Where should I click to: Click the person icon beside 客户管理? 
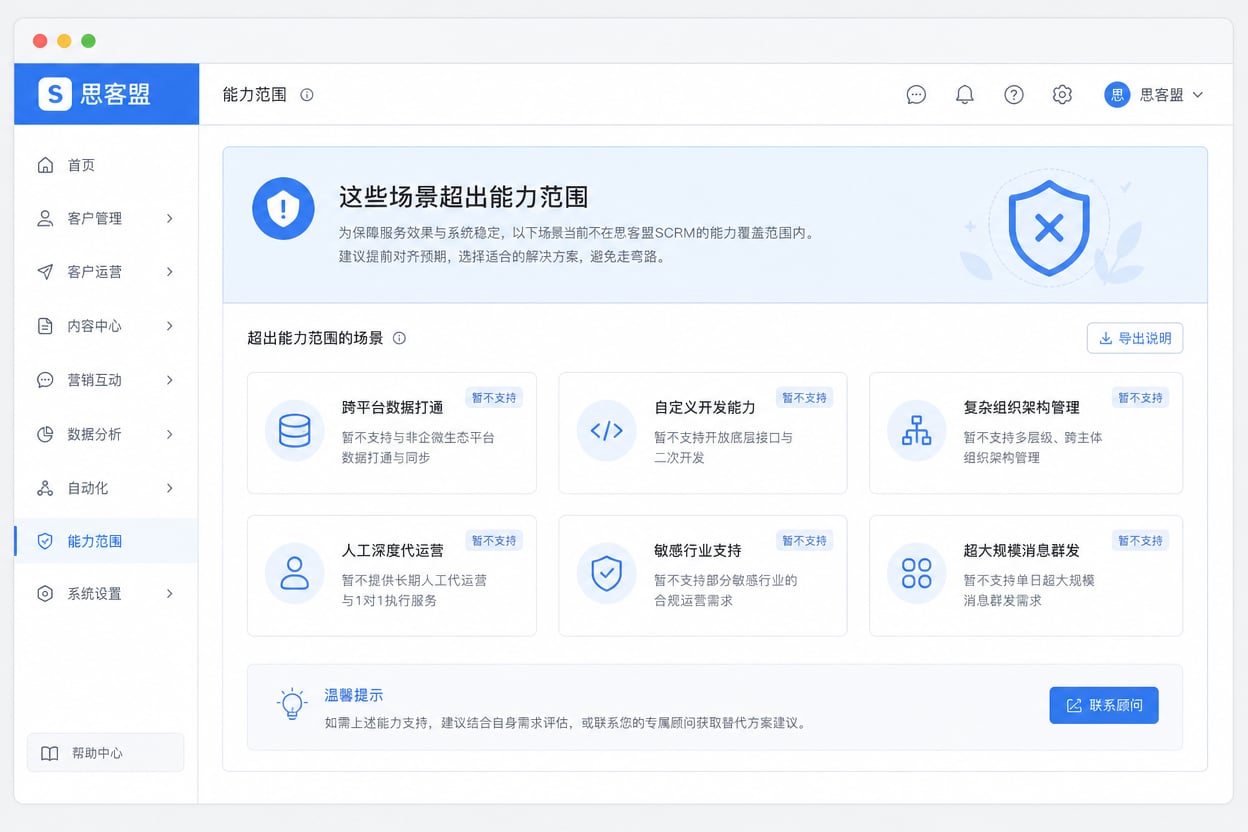(x=45, y=218)
